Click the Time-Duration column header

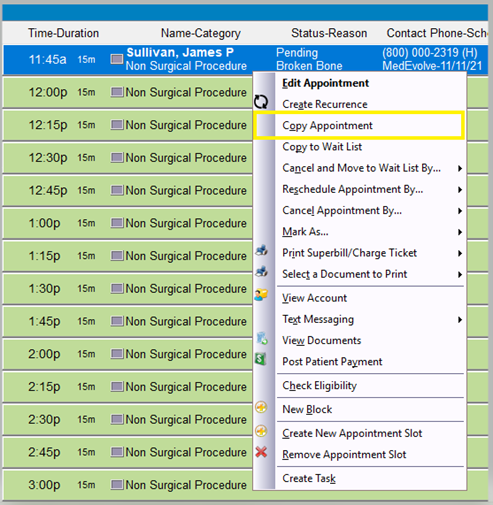(63, 33)
